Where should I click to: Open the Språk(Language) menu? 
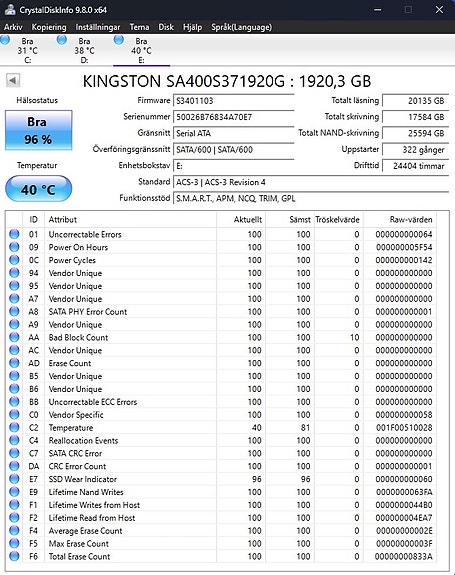coord(242,27)
